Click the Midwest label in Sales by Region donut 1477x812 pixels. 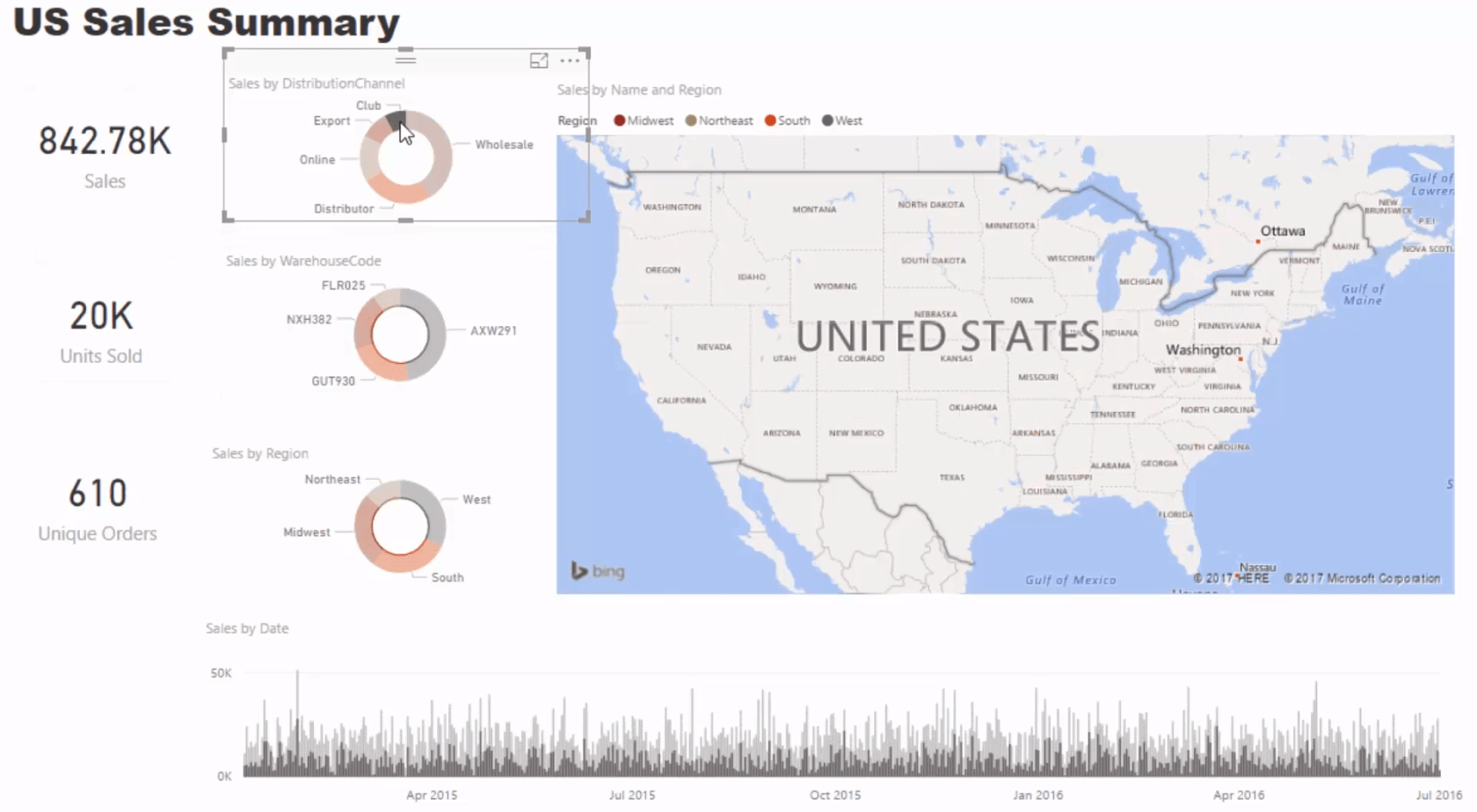pos(306,532)
